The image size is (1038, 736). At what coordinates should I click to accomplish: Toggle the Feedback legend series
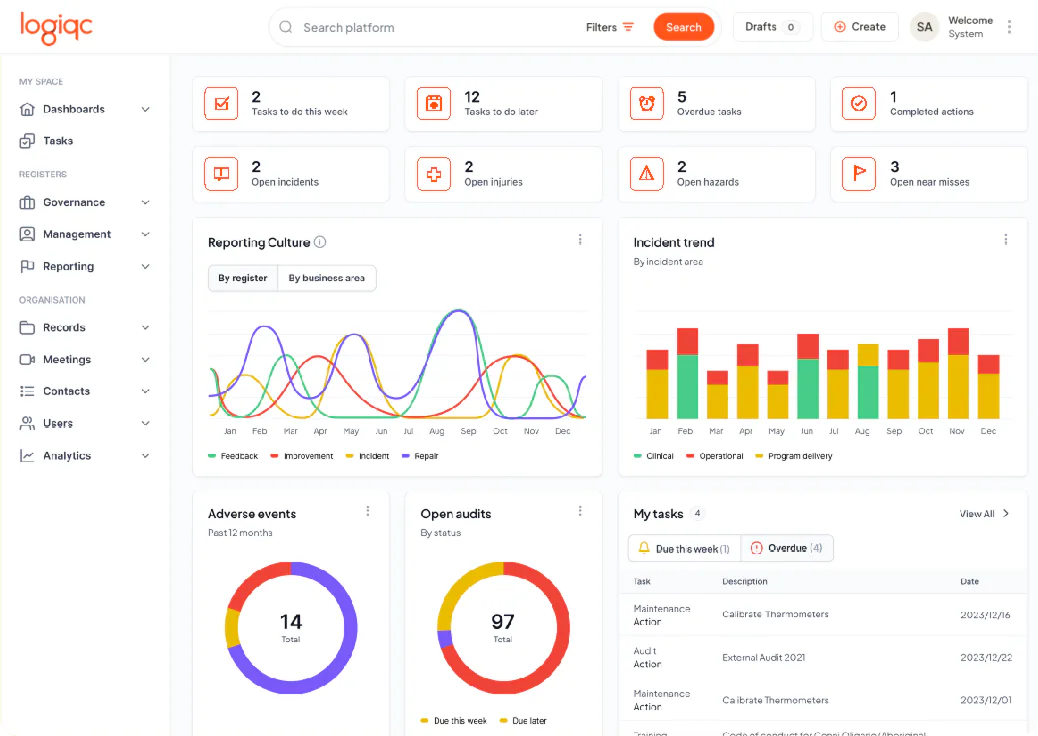[x=233, y=456]
